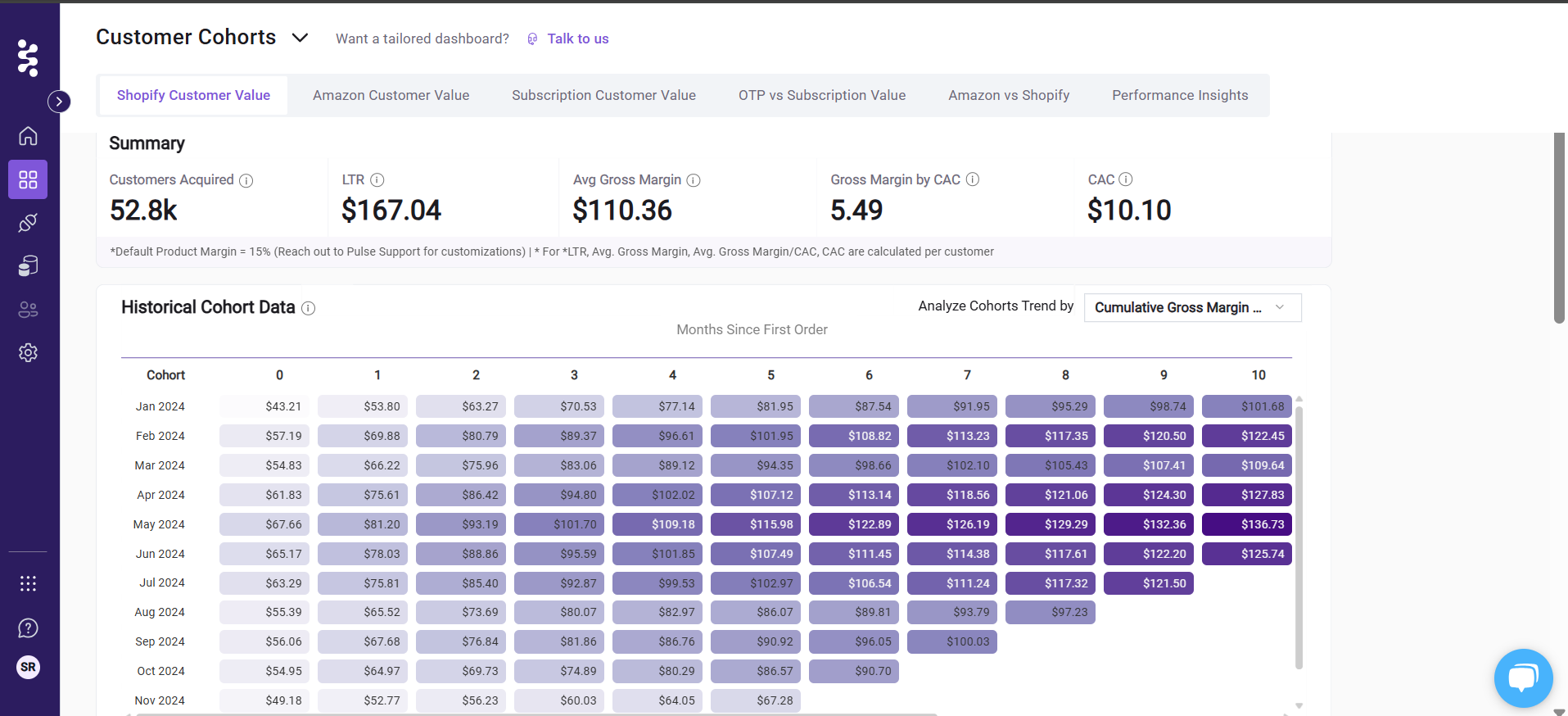Open the apps dots grid icon

tap(28, 583)
